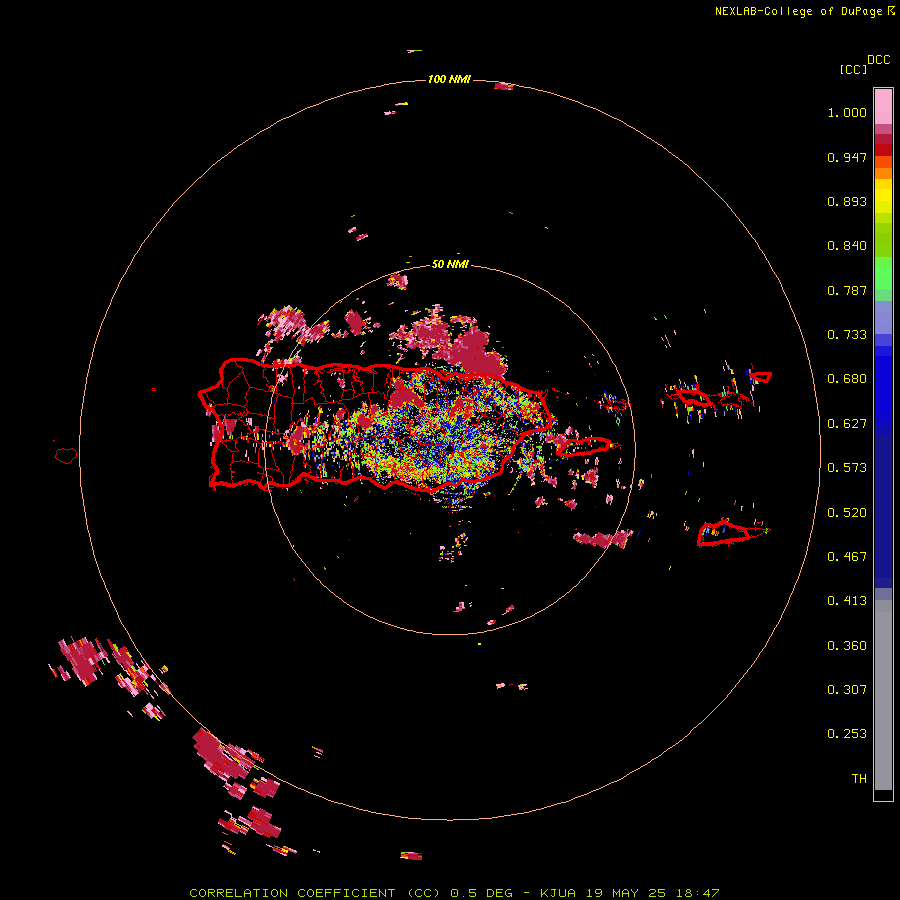Click the 0.520 scale value
This screenshot has height=900, width=900.
(847, 513)
